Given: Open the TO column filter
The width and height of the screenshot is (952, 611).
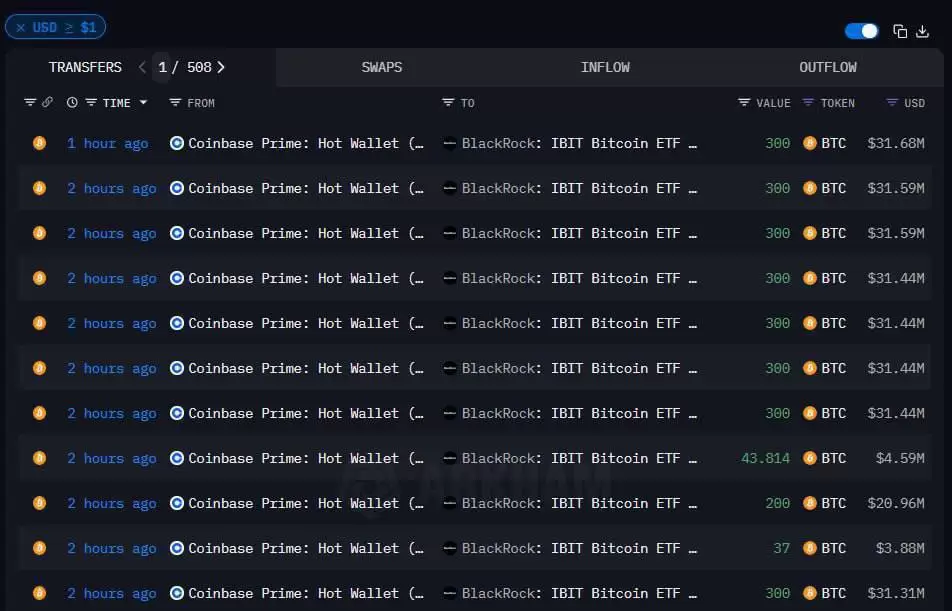Looking at the screenshot, I should coord(448,103).
